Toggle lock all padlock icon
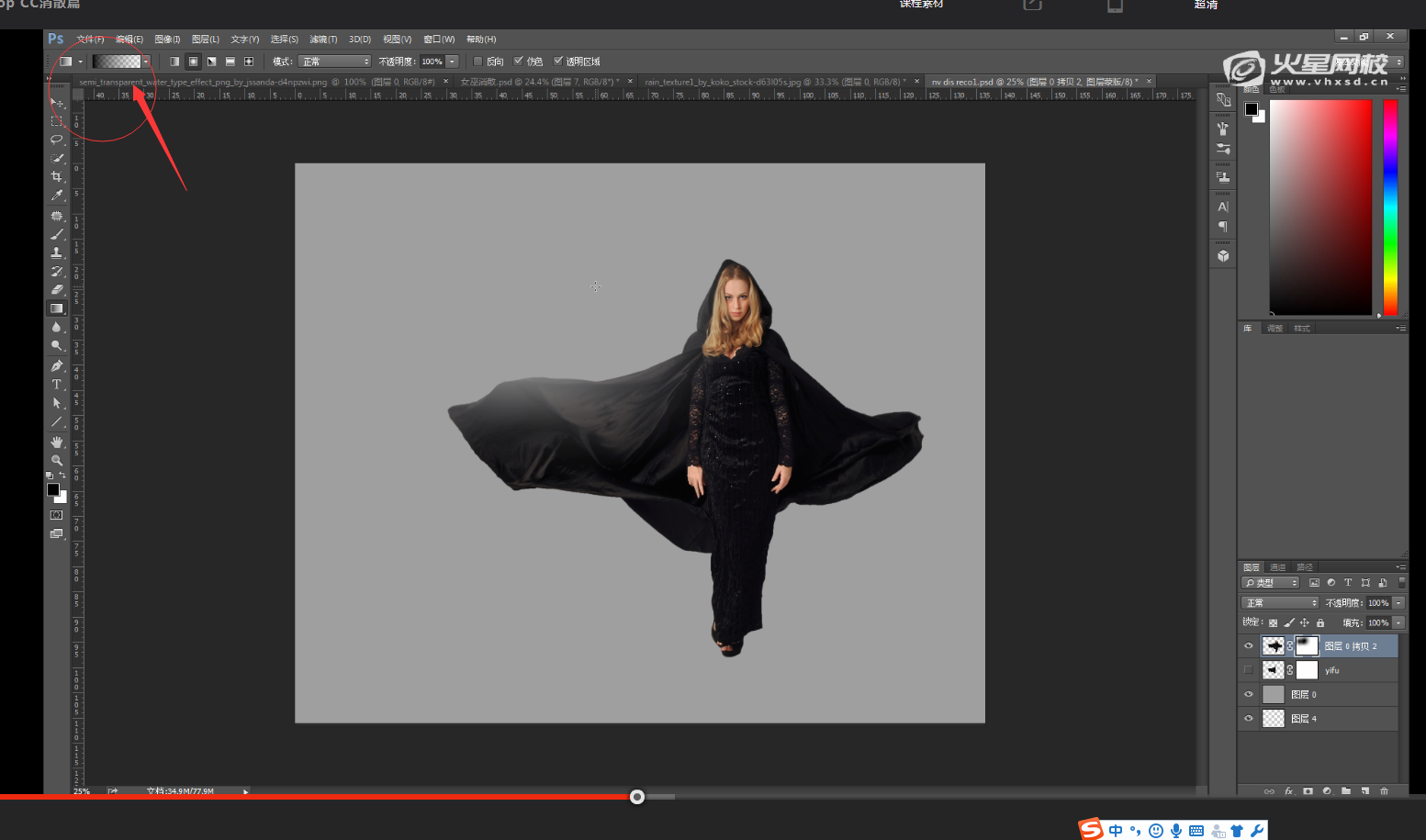This screenshot has width=1426, height=840. pyautogui.click(x=1320, y=622)
